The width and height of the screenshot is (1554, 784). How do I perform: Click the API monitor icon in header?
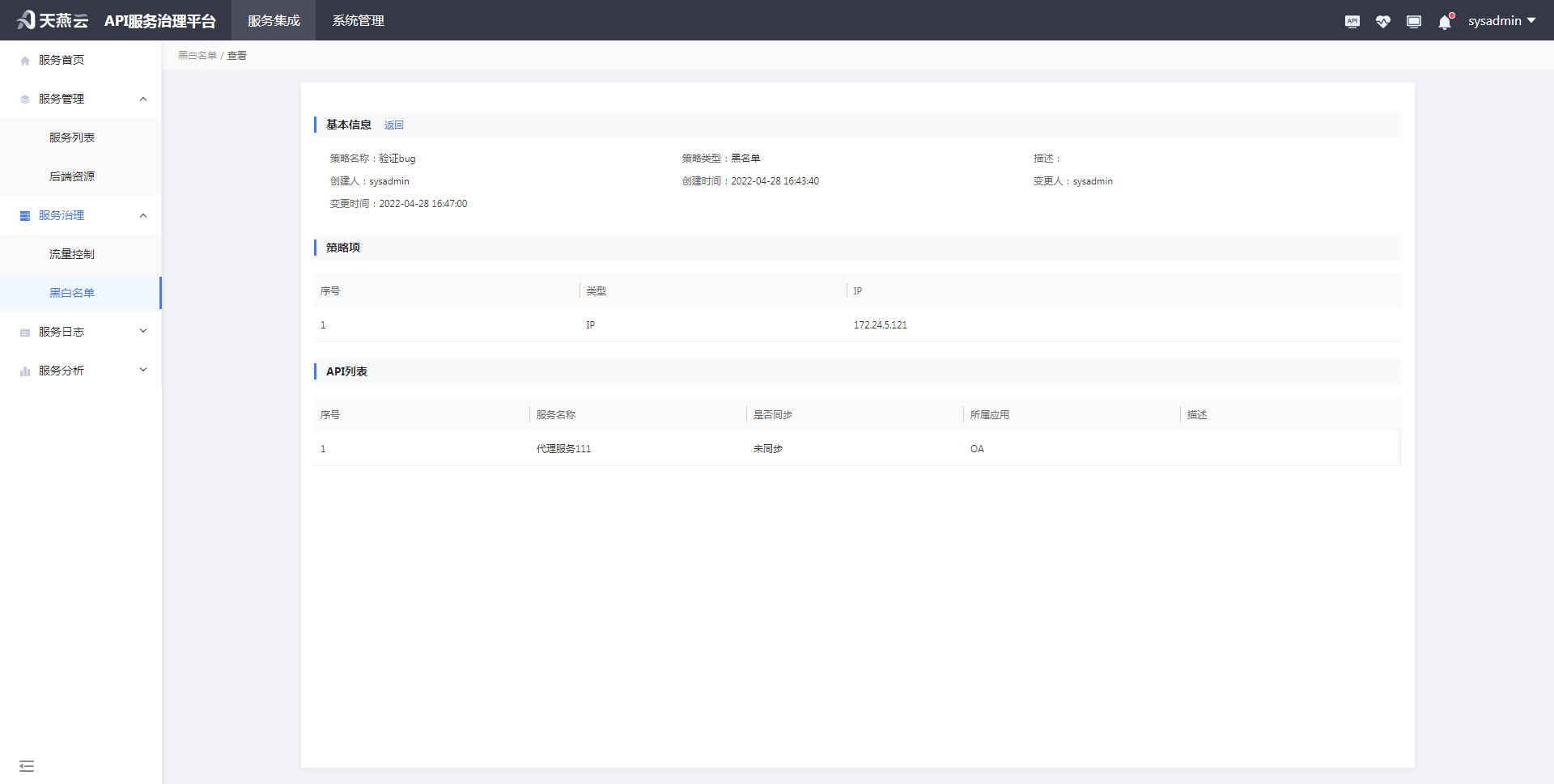pos(1352,21)
